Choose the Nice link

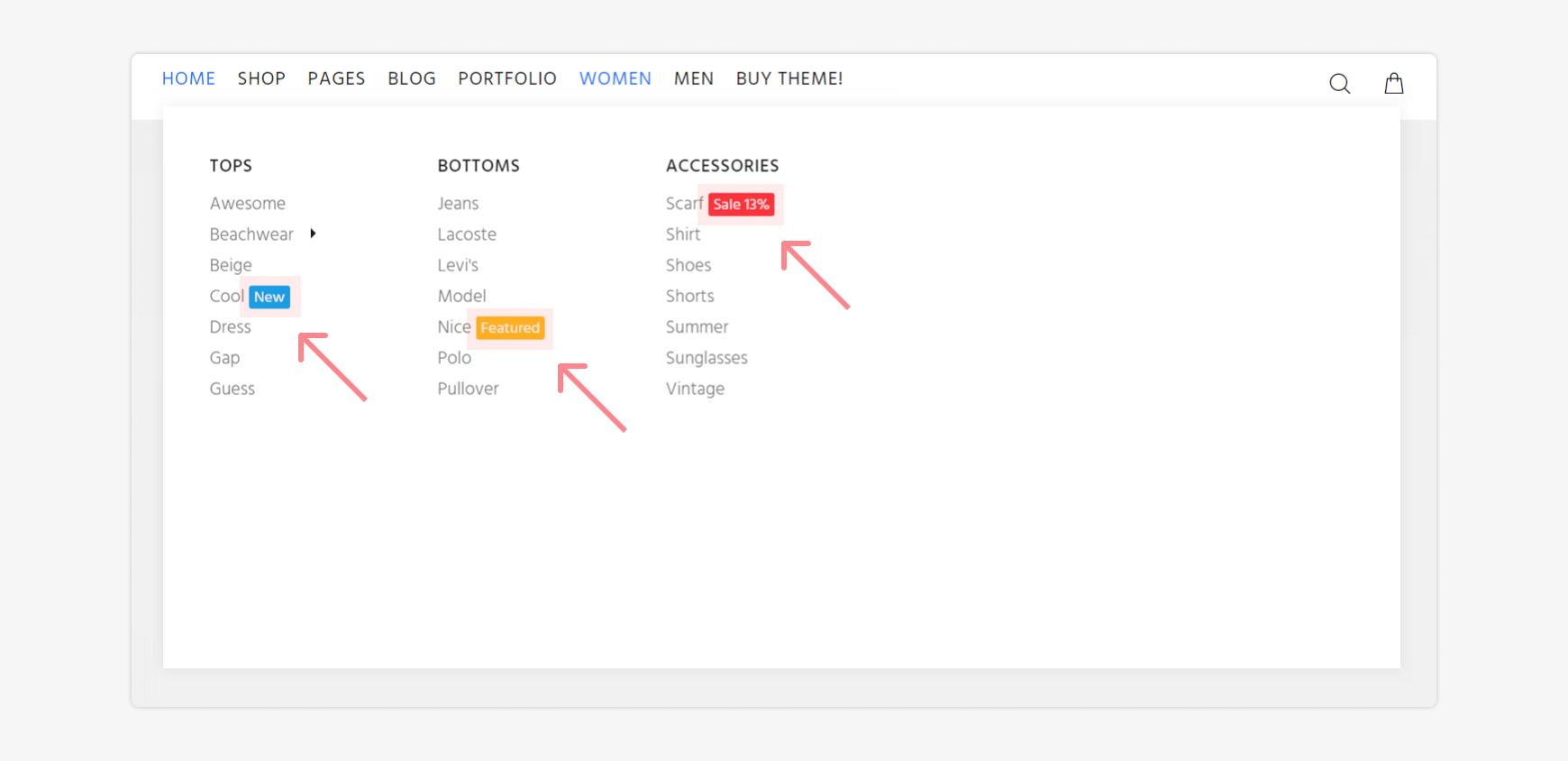click(454, 327)
